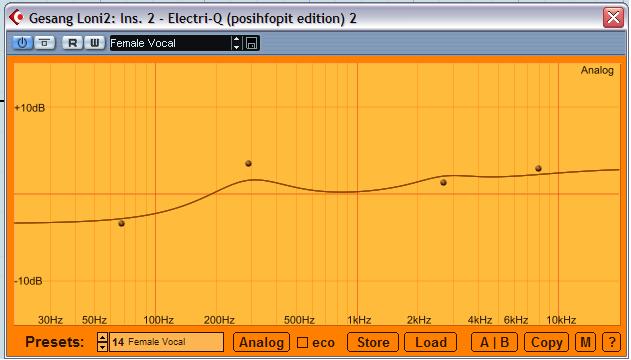Enable the eco checkbox
Image resolution: width=631 pixels, height=360 pixels.
click(302, 343)
